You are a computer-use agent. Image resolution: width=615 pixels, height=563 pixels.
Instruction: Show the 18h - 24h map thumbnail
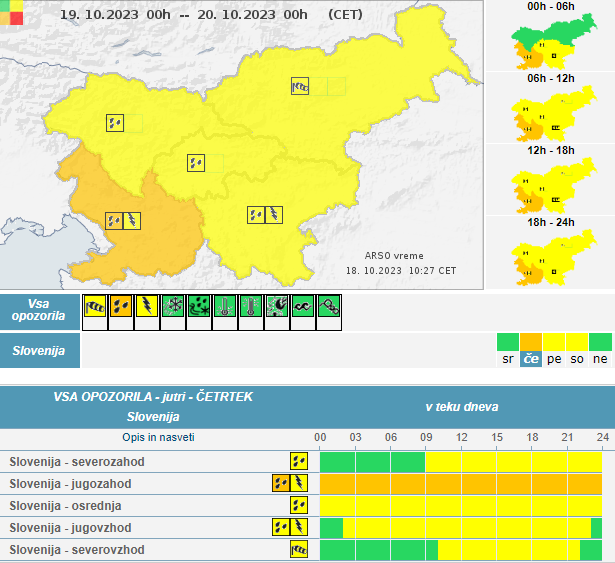[x=549, y=258]
